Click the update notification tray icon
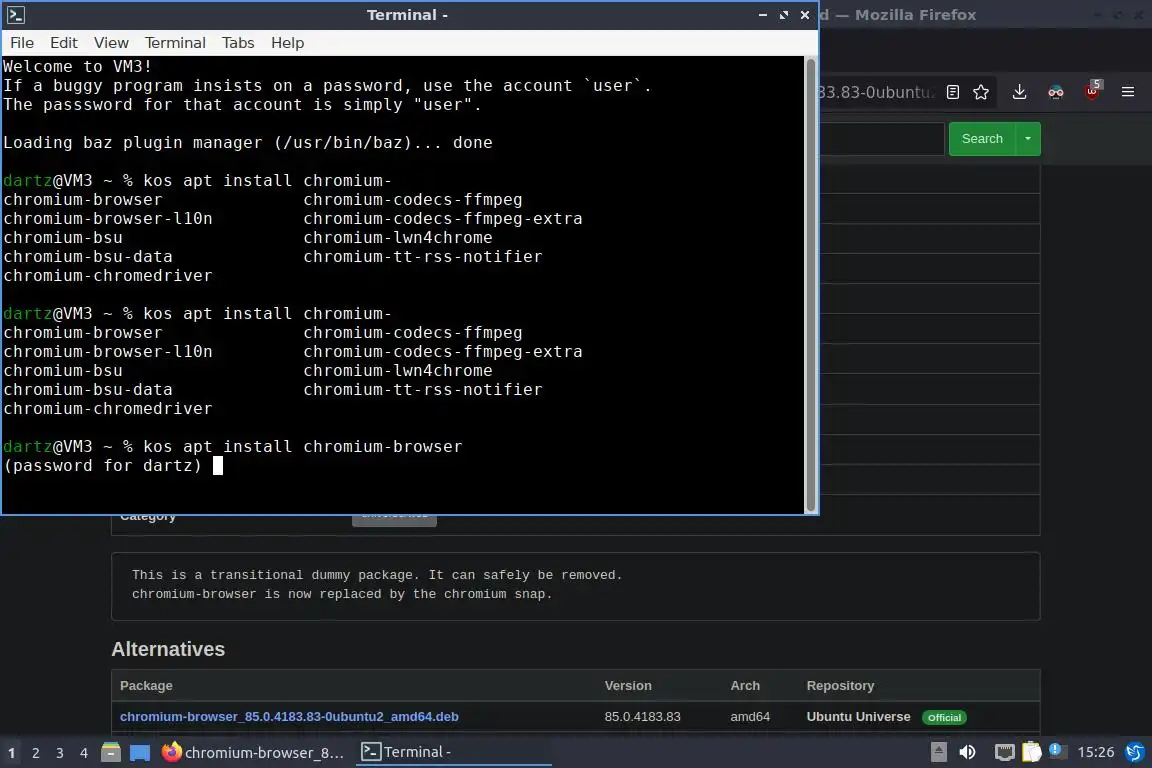1152x768 pixels. point(1056,750)
